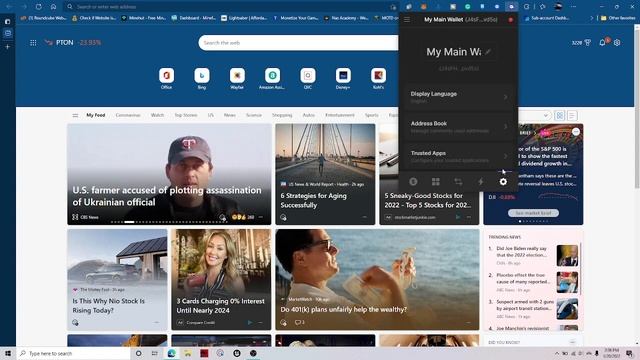Expand the Address Book setting
Viewport: 640px width, 360px height.
click(x=459, y=127)
